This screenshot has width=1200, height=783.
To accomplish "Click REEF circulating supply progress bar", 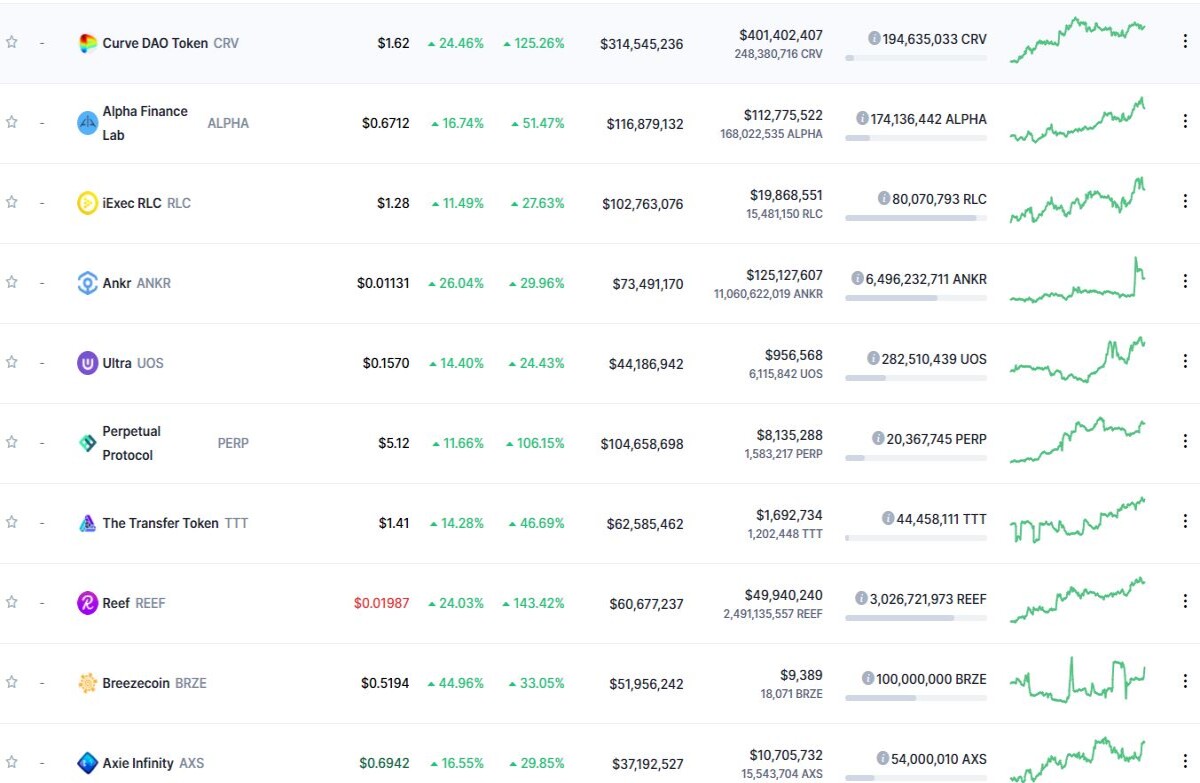I will click(x=915, y=618).
